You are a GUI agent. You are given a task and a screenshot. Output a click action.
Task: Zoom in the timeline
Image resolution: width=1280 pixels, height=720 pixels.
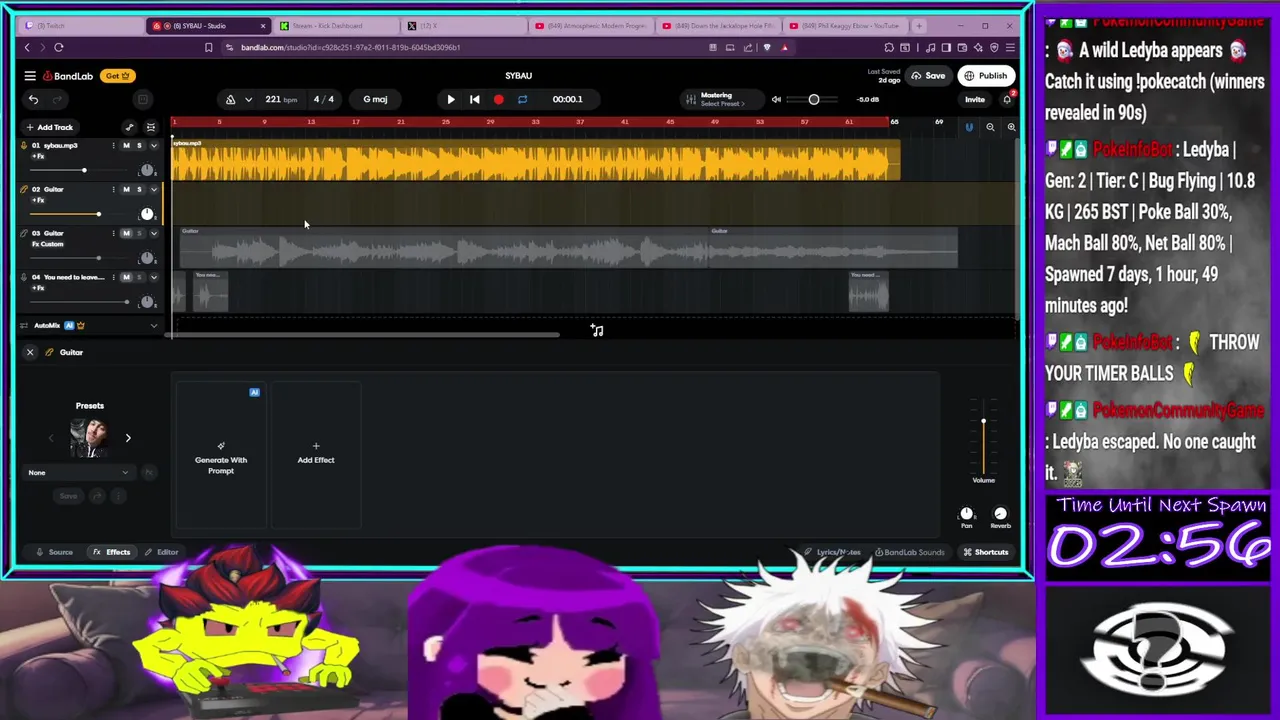[x=1011, y=127]
